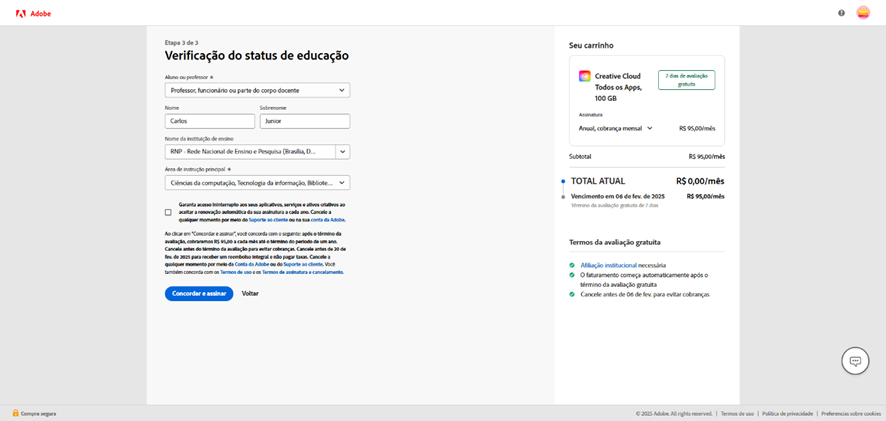This screenshot has width=886, height=421.
Task: Click the TOTAL ATUAL label
Action: click(x=598, y=181)
